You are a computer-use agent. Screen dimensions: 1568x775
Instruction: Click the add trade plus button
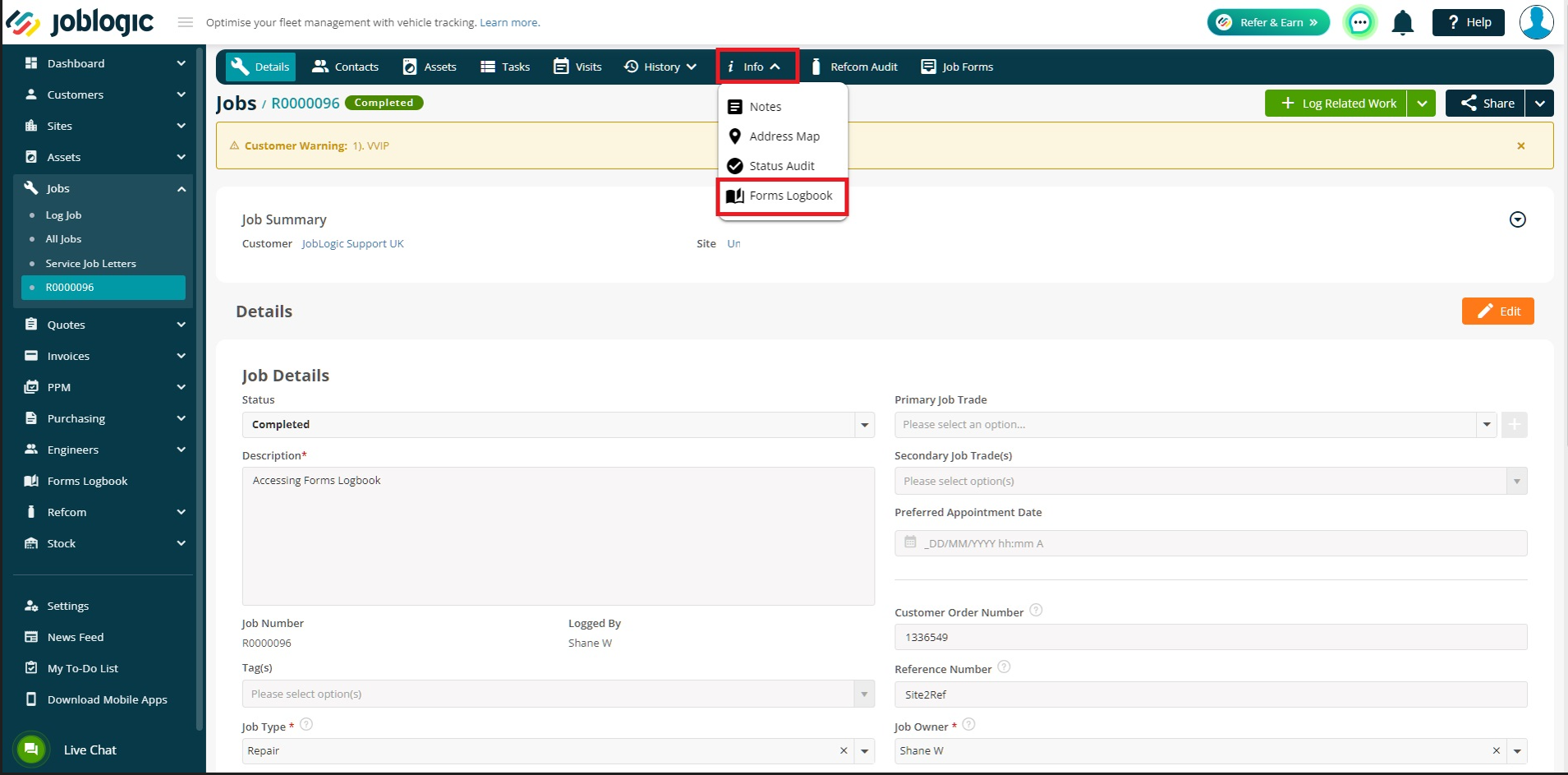point(1515,425)
